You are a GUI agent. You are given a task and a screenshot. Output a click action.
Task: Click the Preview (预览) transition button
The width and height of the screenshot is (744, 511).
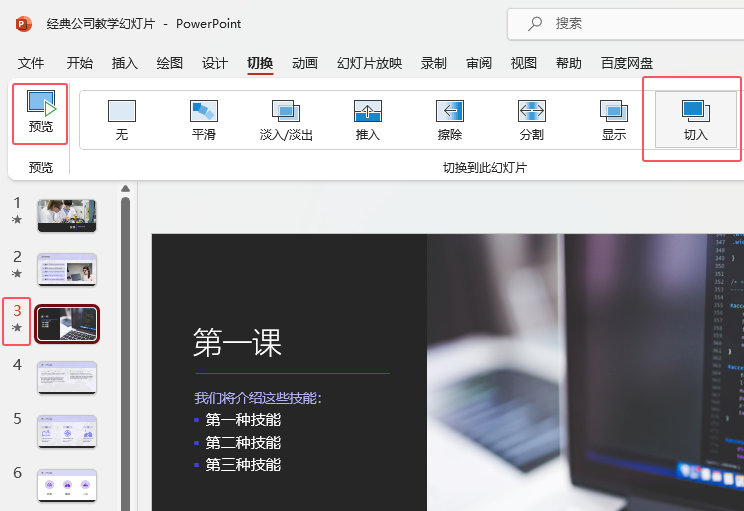pyautogui.click(x=40, y=113)
